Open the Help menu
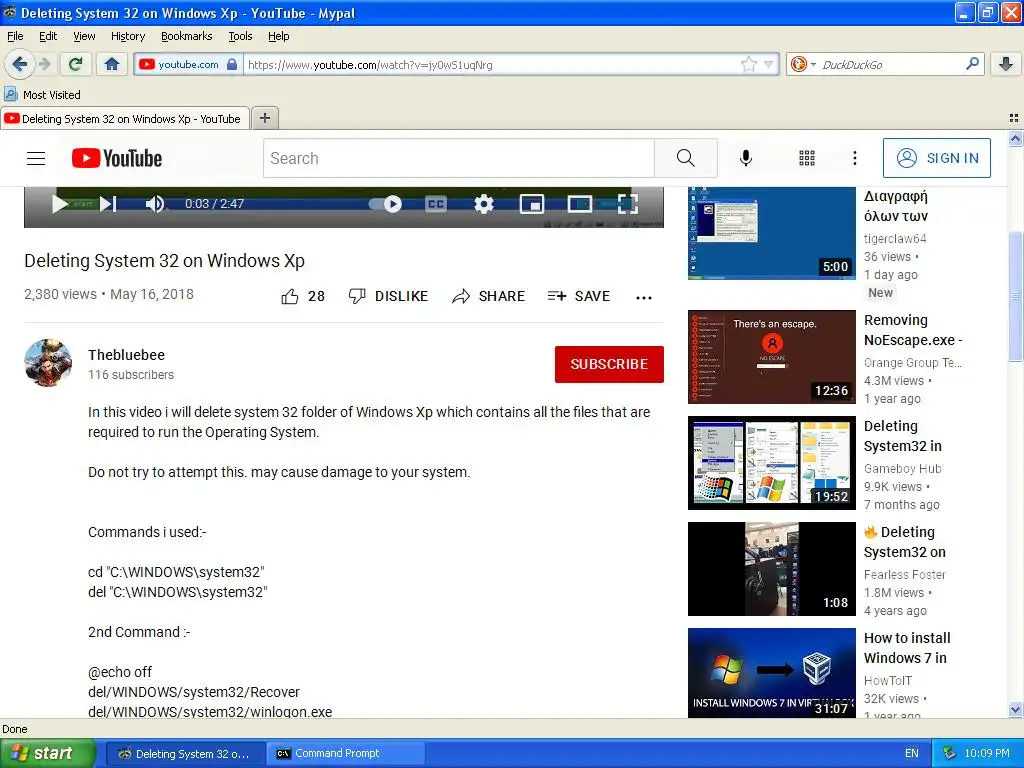1024x768 pixels. [x=279, y=36]
